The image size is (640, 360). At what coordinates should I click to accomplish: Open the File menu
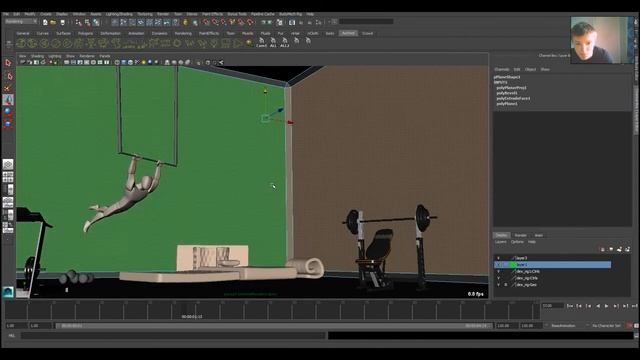6,14
